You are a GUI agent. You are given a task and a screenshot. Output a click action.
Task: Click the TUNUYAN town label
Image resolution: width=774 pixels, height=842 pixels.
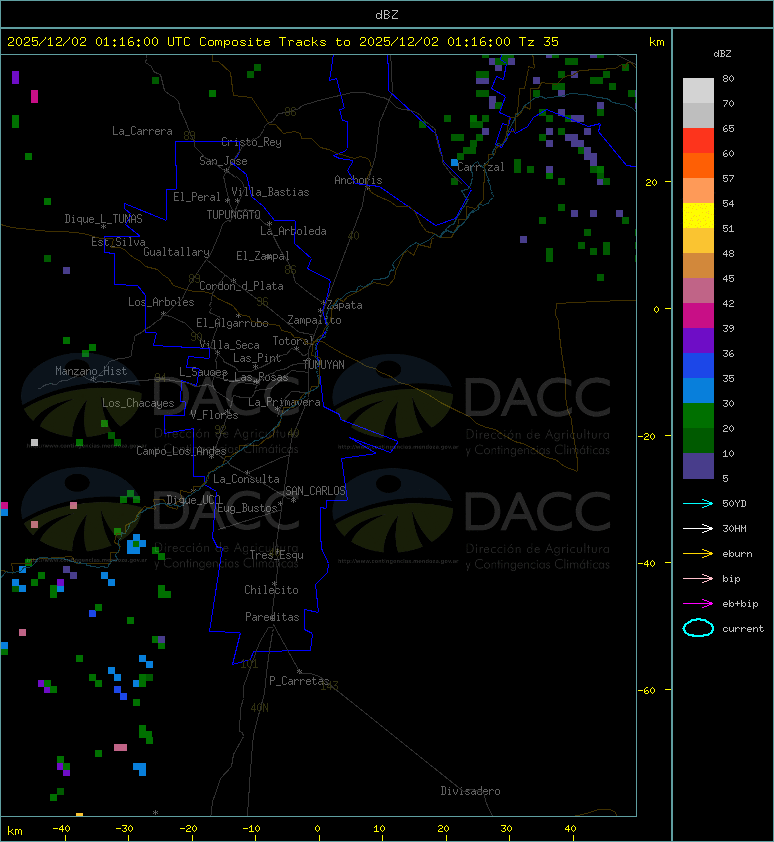[324, 365]
